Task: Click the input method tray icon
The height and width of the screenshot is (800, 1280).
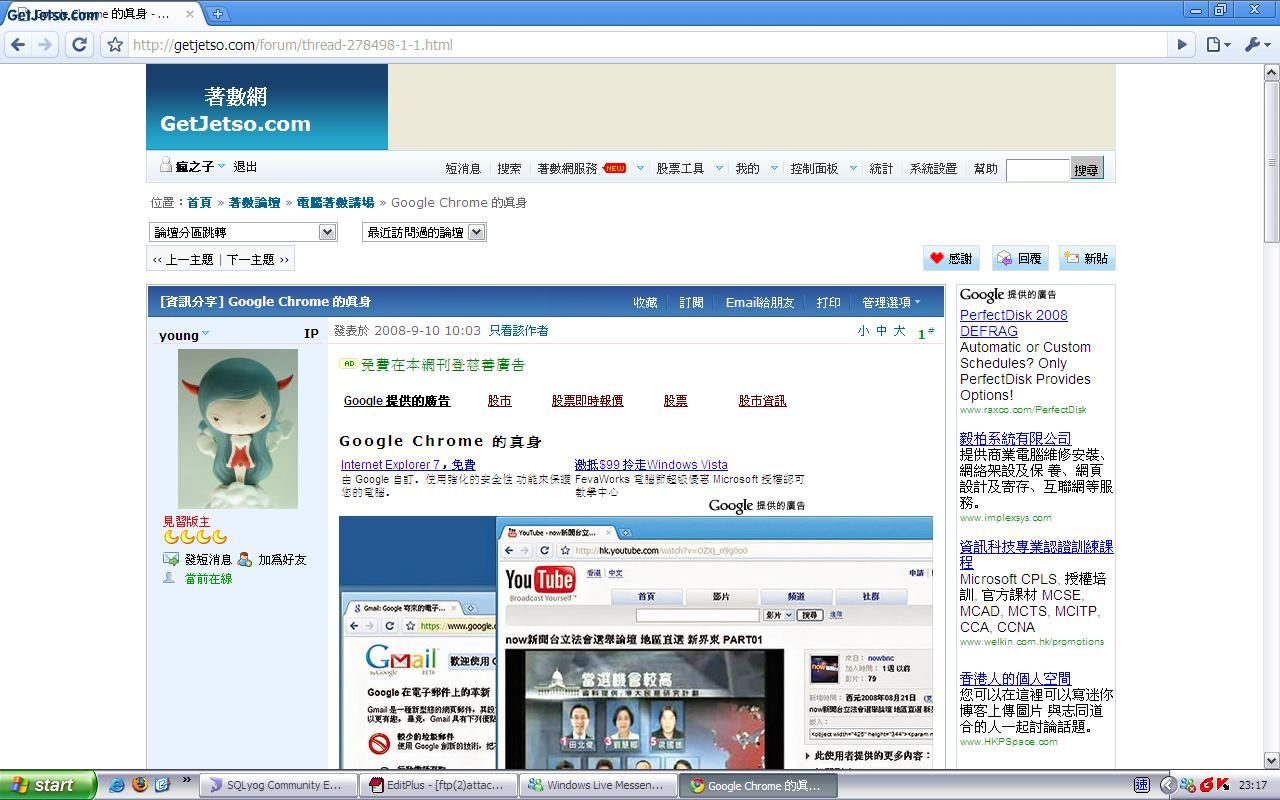Action: click(x=1142, y=785)
